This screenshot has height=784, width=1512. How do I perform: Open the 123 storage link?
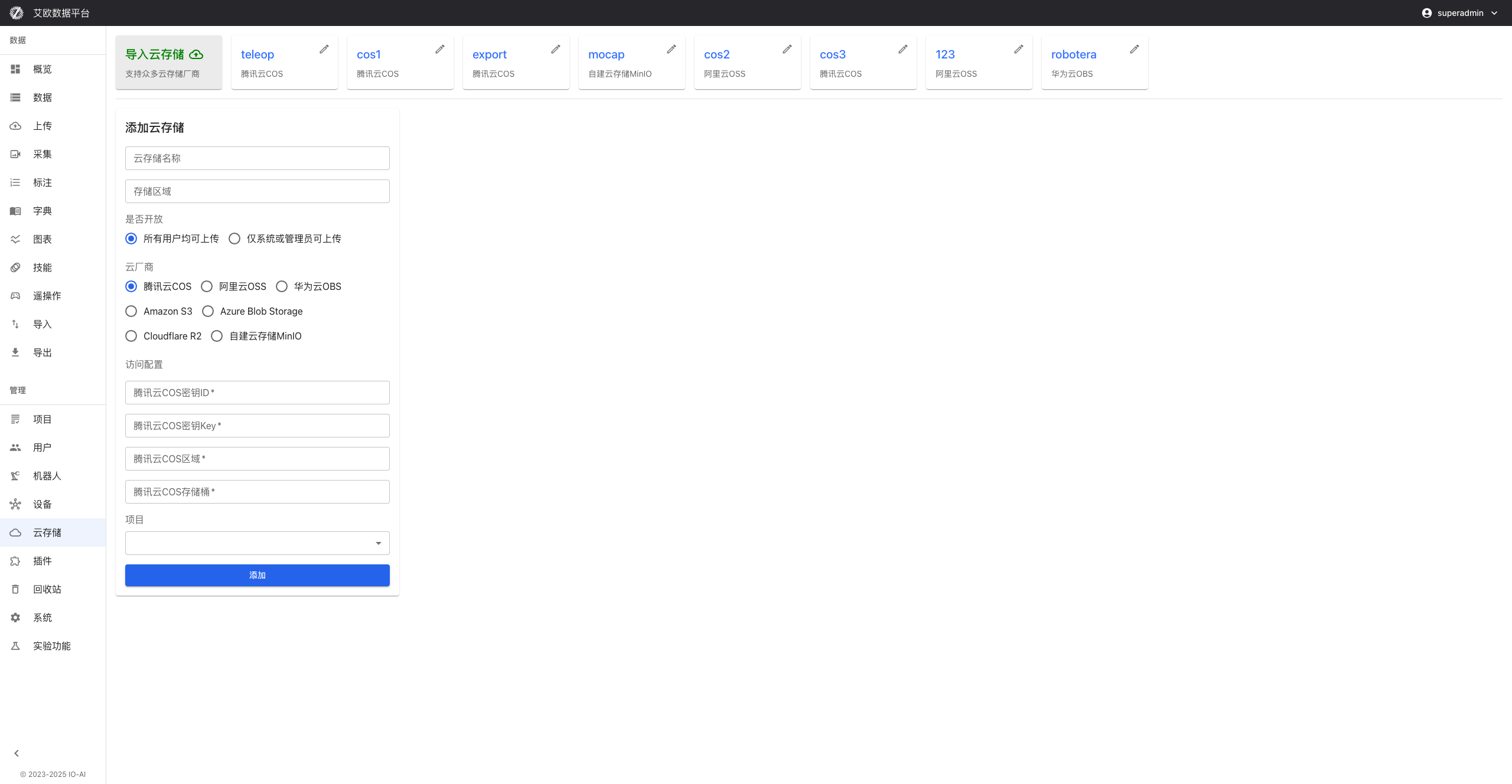point(945,54)
